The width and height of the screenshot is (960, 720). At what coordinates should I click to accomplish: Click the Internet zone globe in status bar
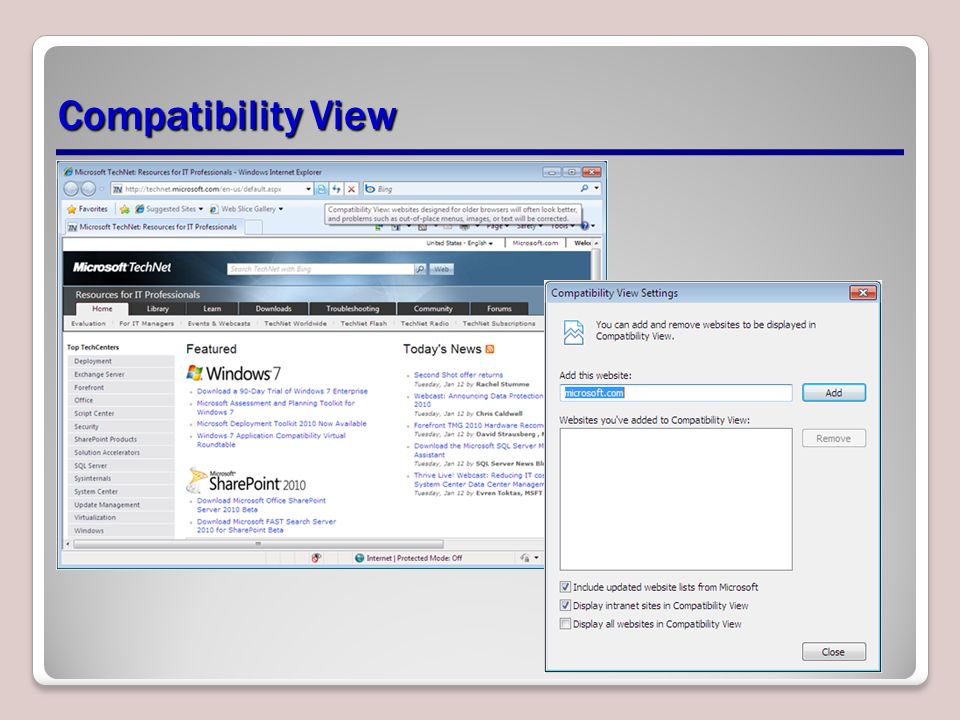tap(359, 558)
